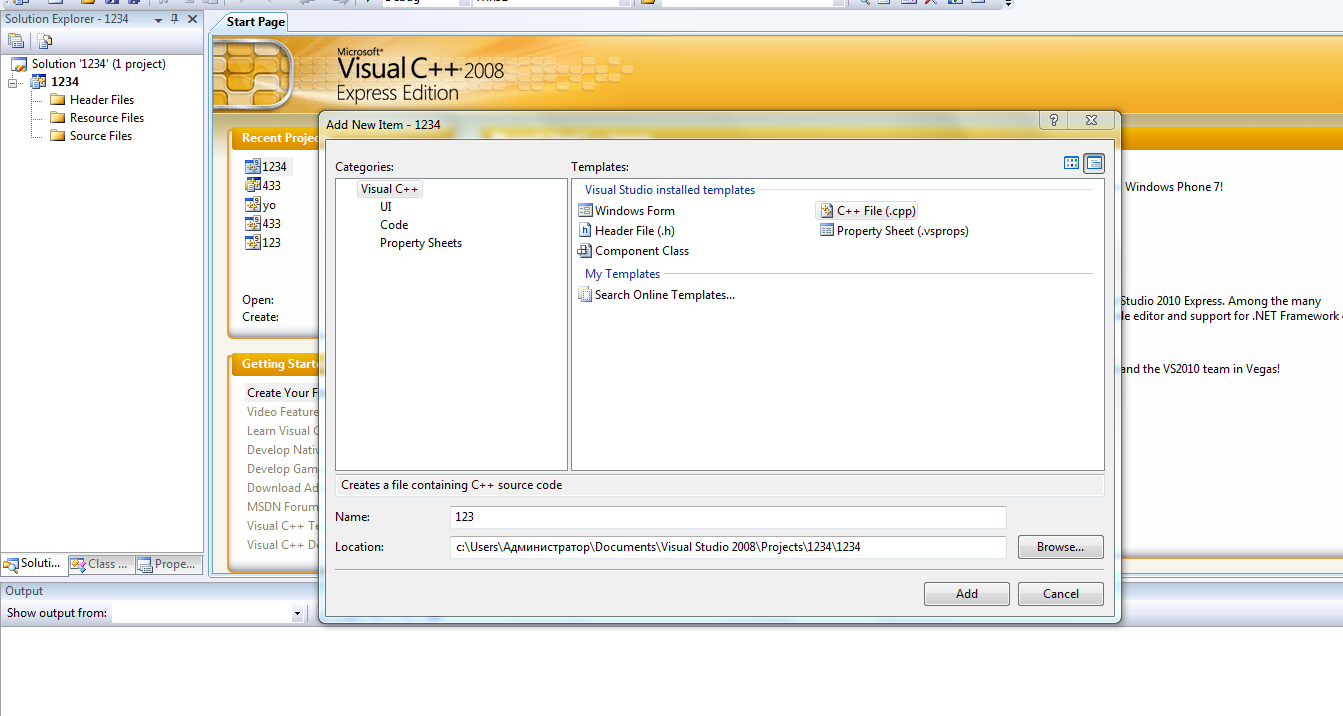Screen dimensions: 1343x716
Task: Toggle the Solution Explorer auto-hide pin
Action: (x=174, y=20)
